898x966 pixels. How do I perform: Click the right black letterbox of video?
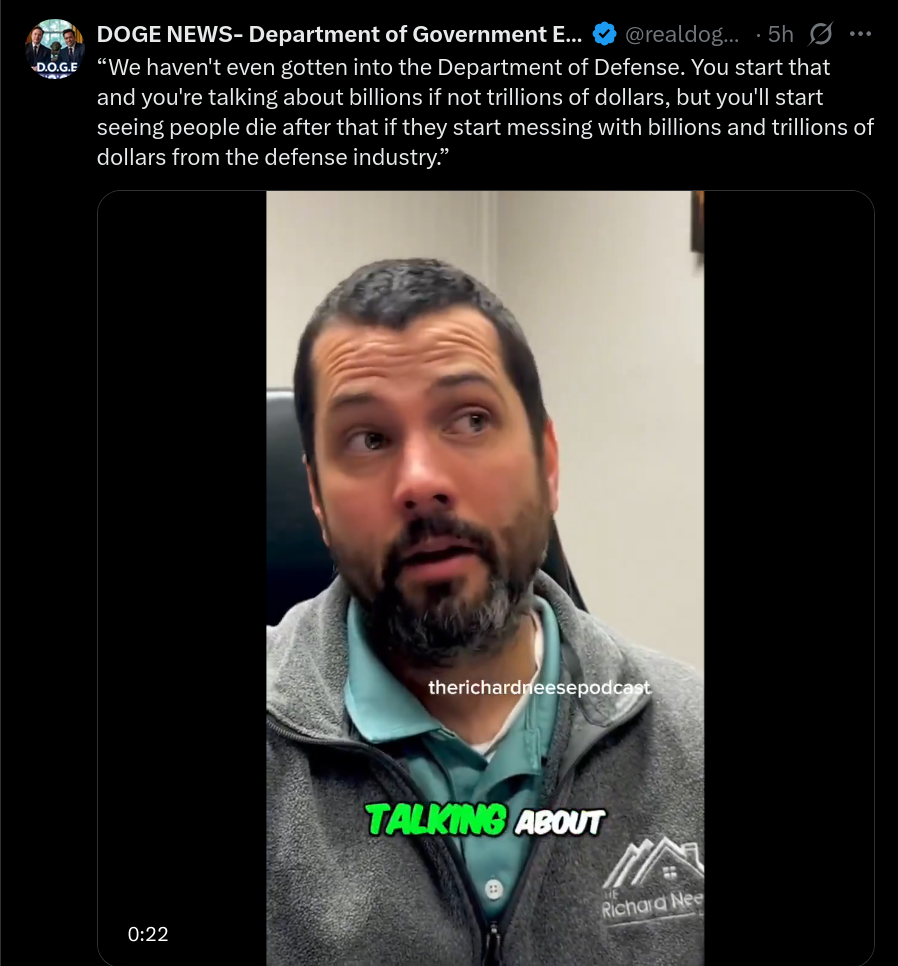pos(789,578)
